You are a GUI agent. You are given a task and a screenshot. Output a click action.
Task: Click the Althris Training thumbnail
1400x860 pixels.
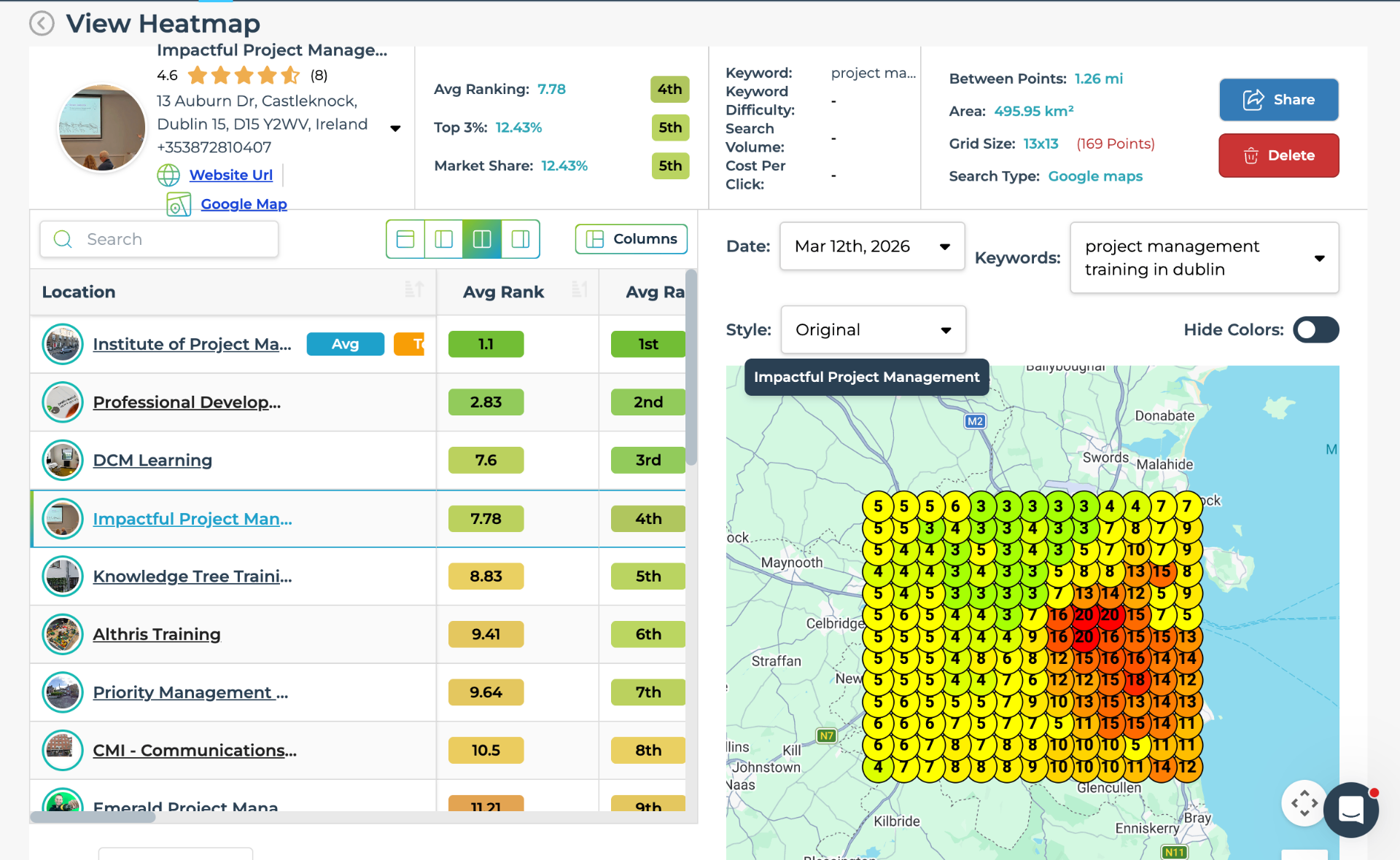coord(63,635)
